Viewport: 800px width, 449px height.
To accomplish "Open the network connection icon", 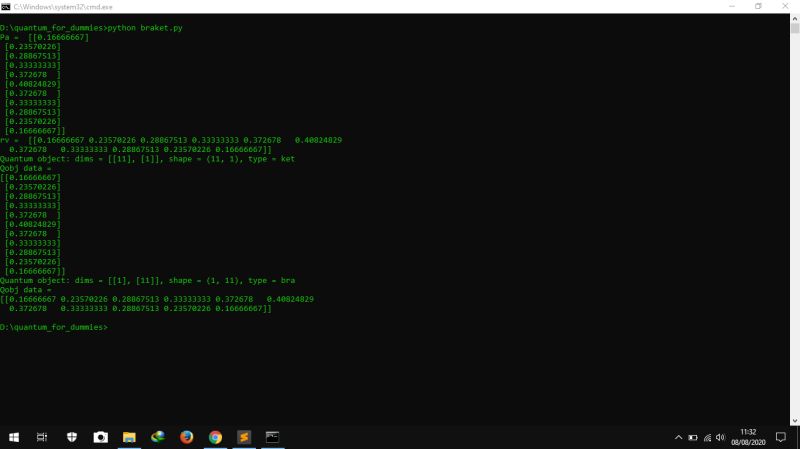I will 707,437.
